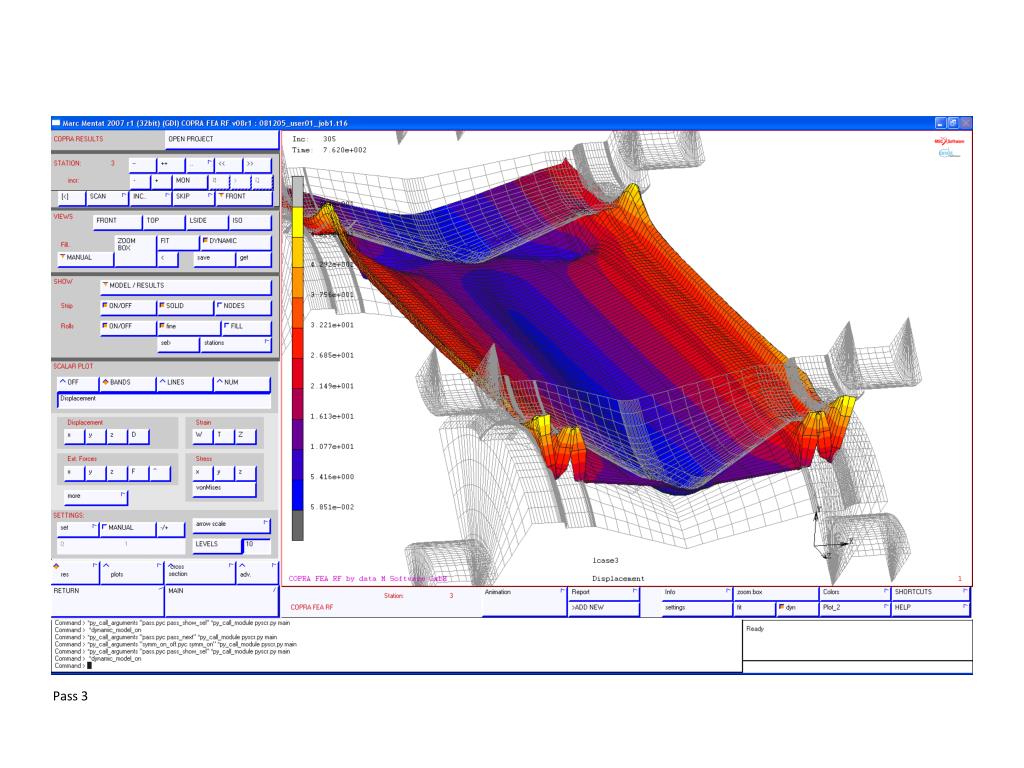Image resolution: width=1024 pixels, height=768 pixels.
Task: Open the Plot_2 menu
Action: [855, 608]
